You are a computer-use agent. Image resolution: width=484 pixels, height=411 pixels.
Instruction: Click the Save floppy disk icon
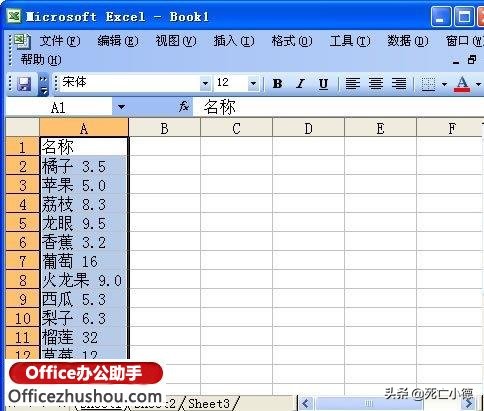click(24, 84)
